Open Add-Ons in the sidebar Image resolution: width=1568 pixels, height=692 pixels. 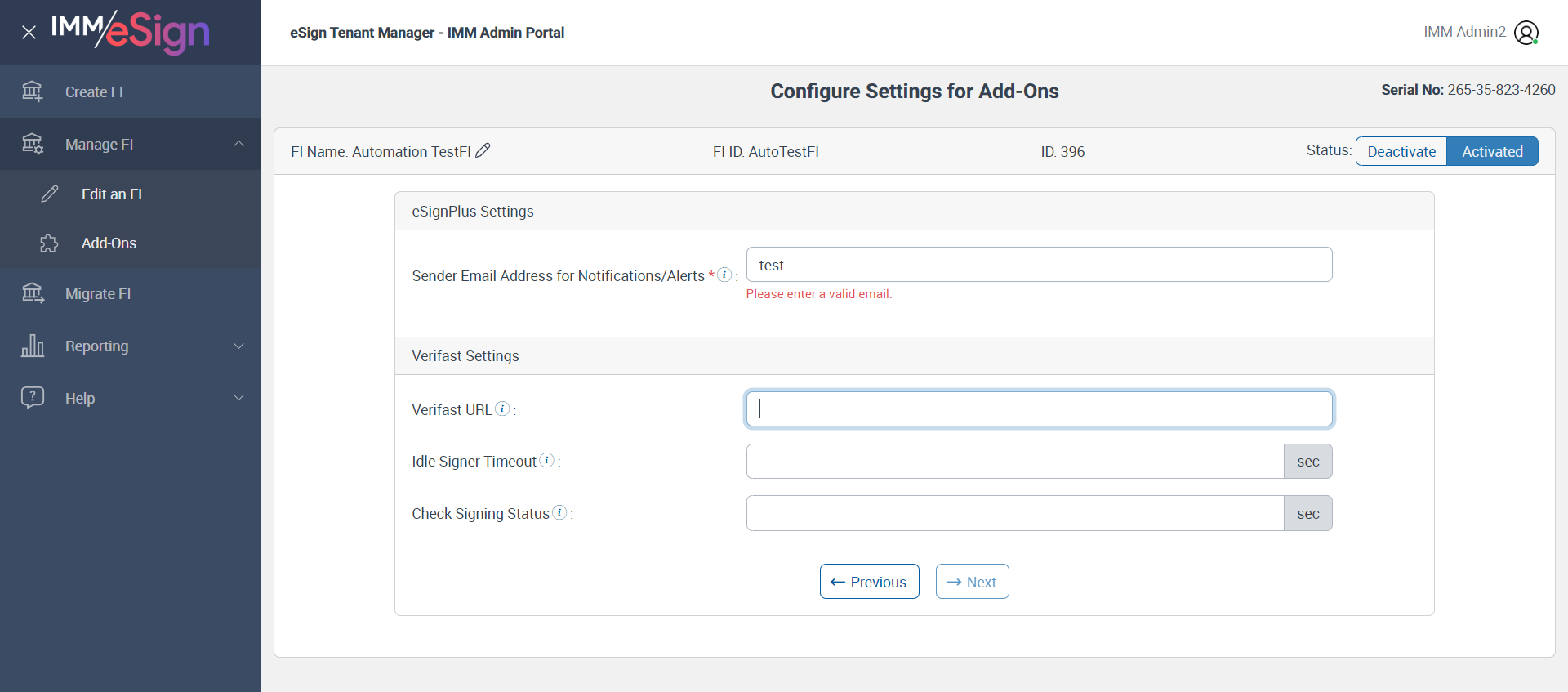(109, 243)
